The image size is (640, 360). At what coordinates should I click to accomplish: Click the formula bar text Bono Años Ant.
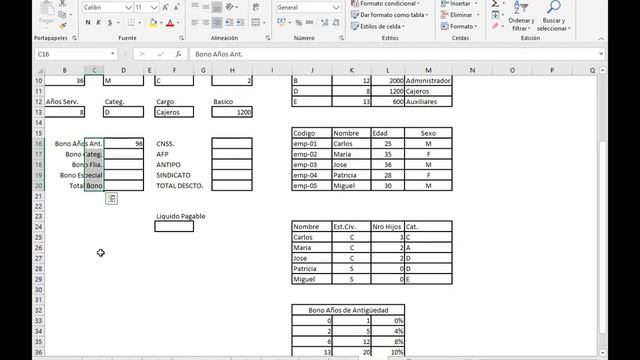(219, 54)
